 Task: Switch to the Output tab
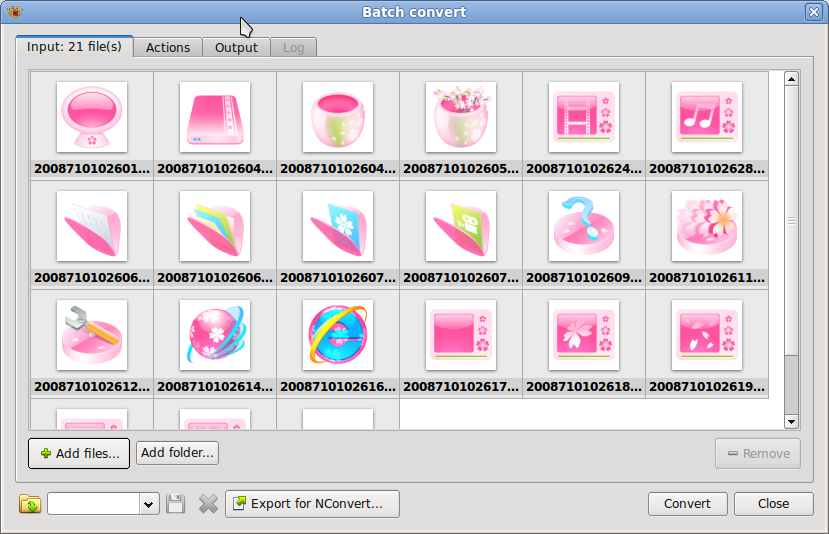coord(236,48)
